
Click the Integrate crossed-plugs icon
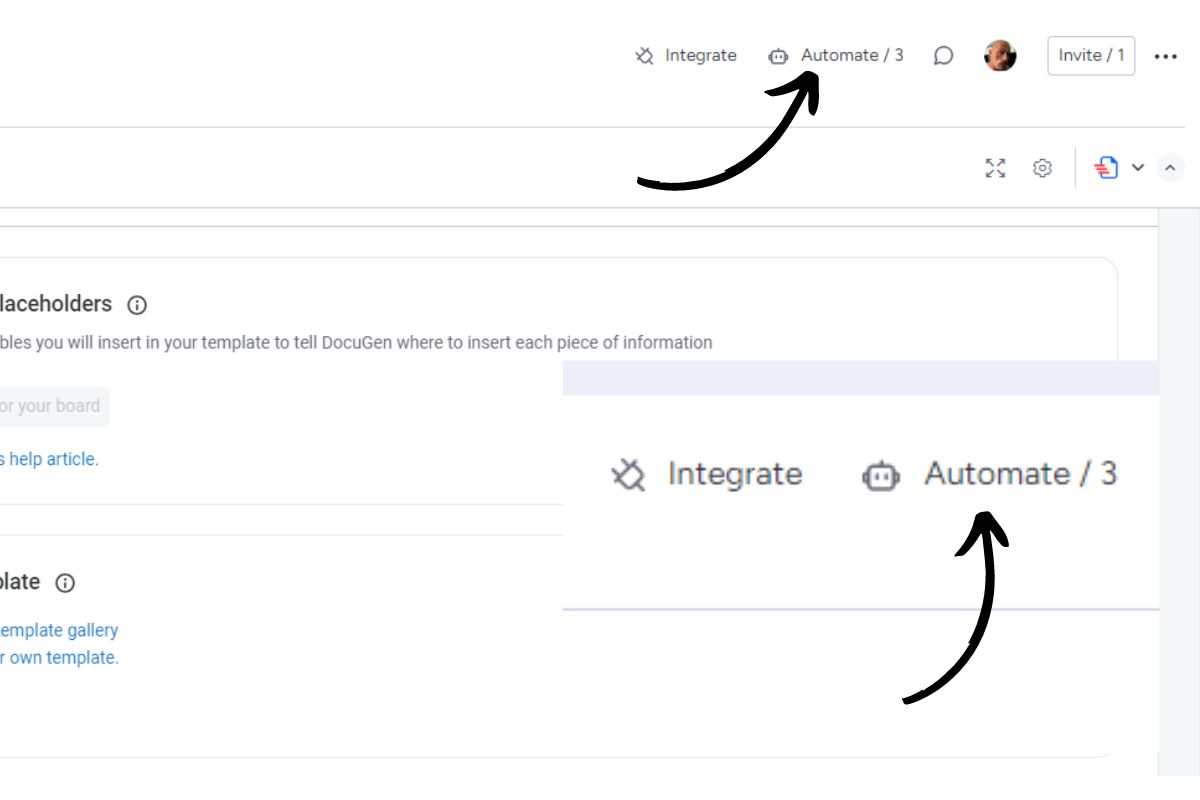(x=645, y=55)
